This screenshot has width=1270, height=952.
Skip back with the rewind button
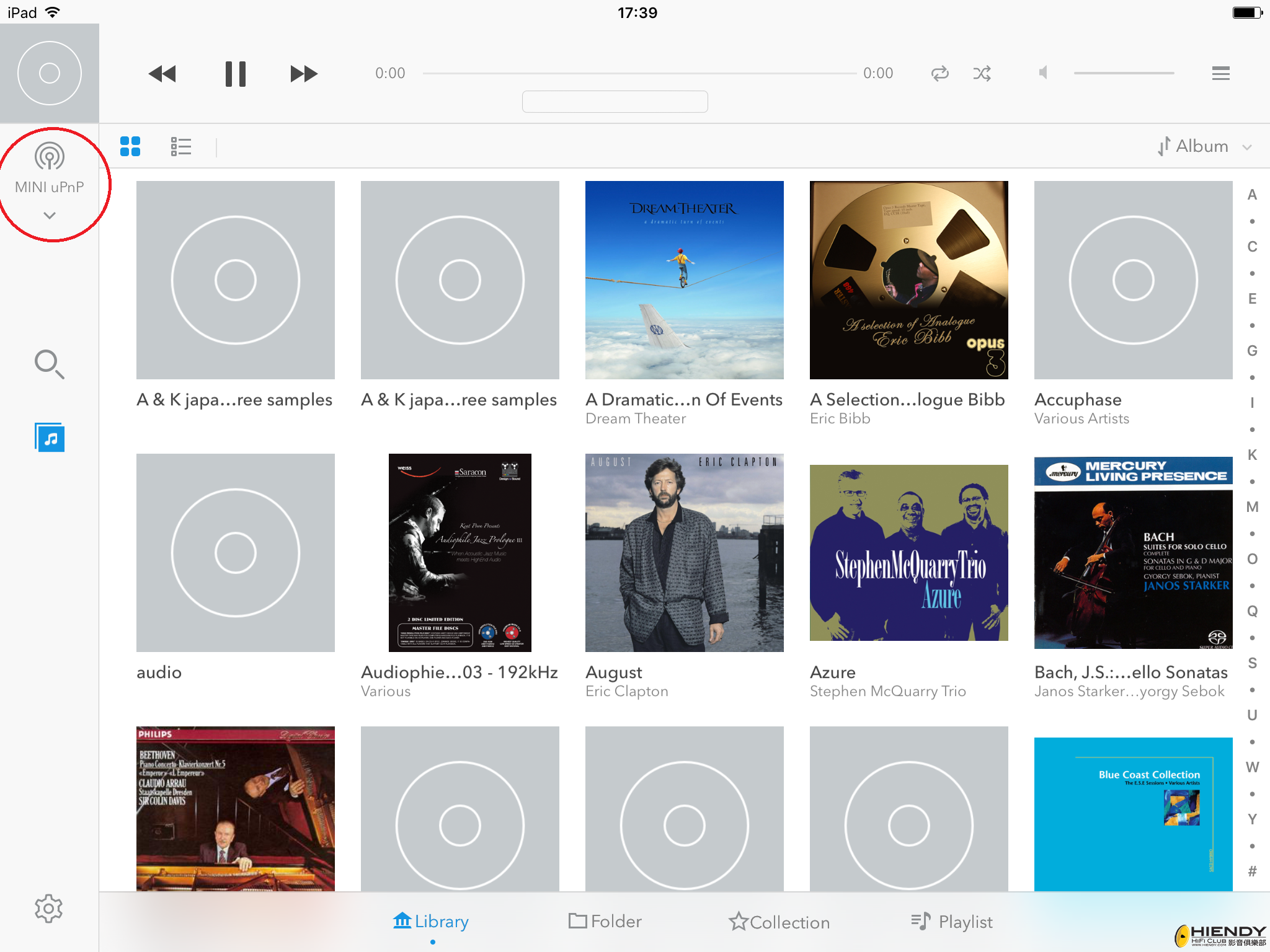coord(162,74)
